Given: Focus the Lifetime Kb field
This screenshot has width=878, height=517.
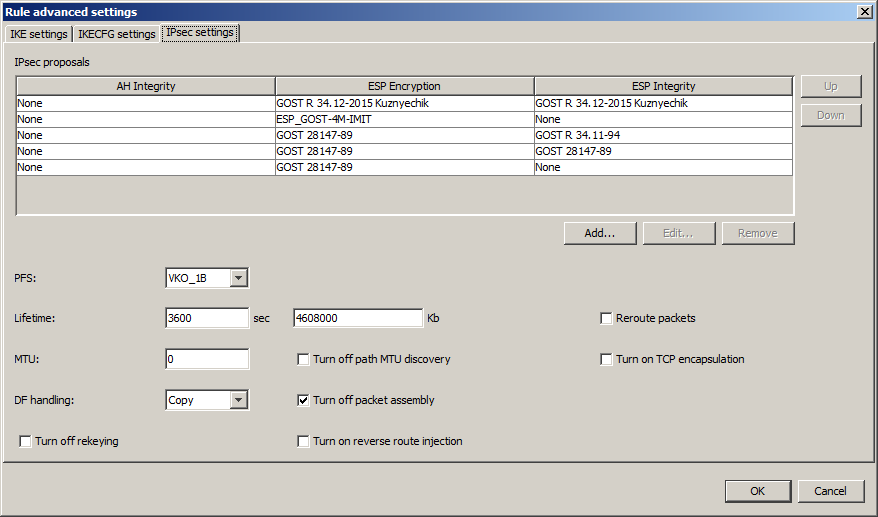Looking at the screenshot, I should tap(358, 318).
